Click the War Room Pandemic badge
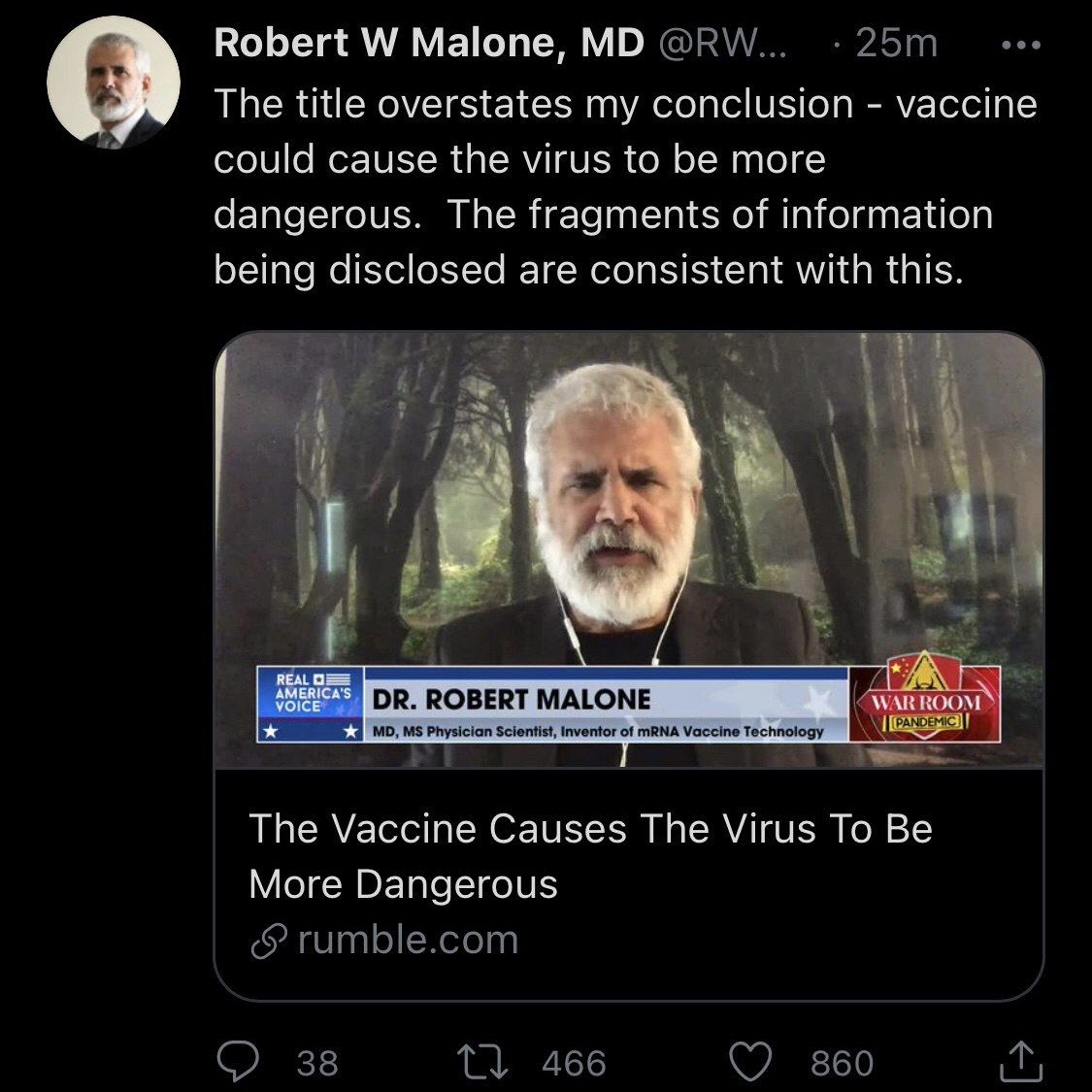Screen dimensions: 1092x1092 924,703
